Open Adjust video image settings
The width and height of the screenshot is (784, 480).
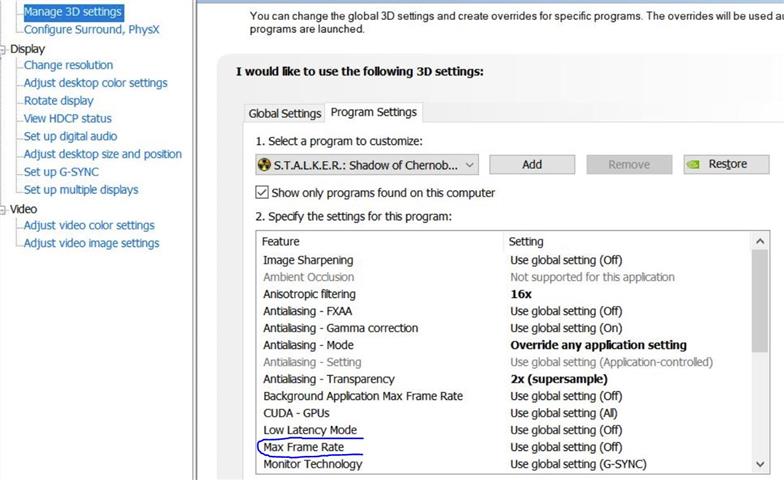(92, 243)
